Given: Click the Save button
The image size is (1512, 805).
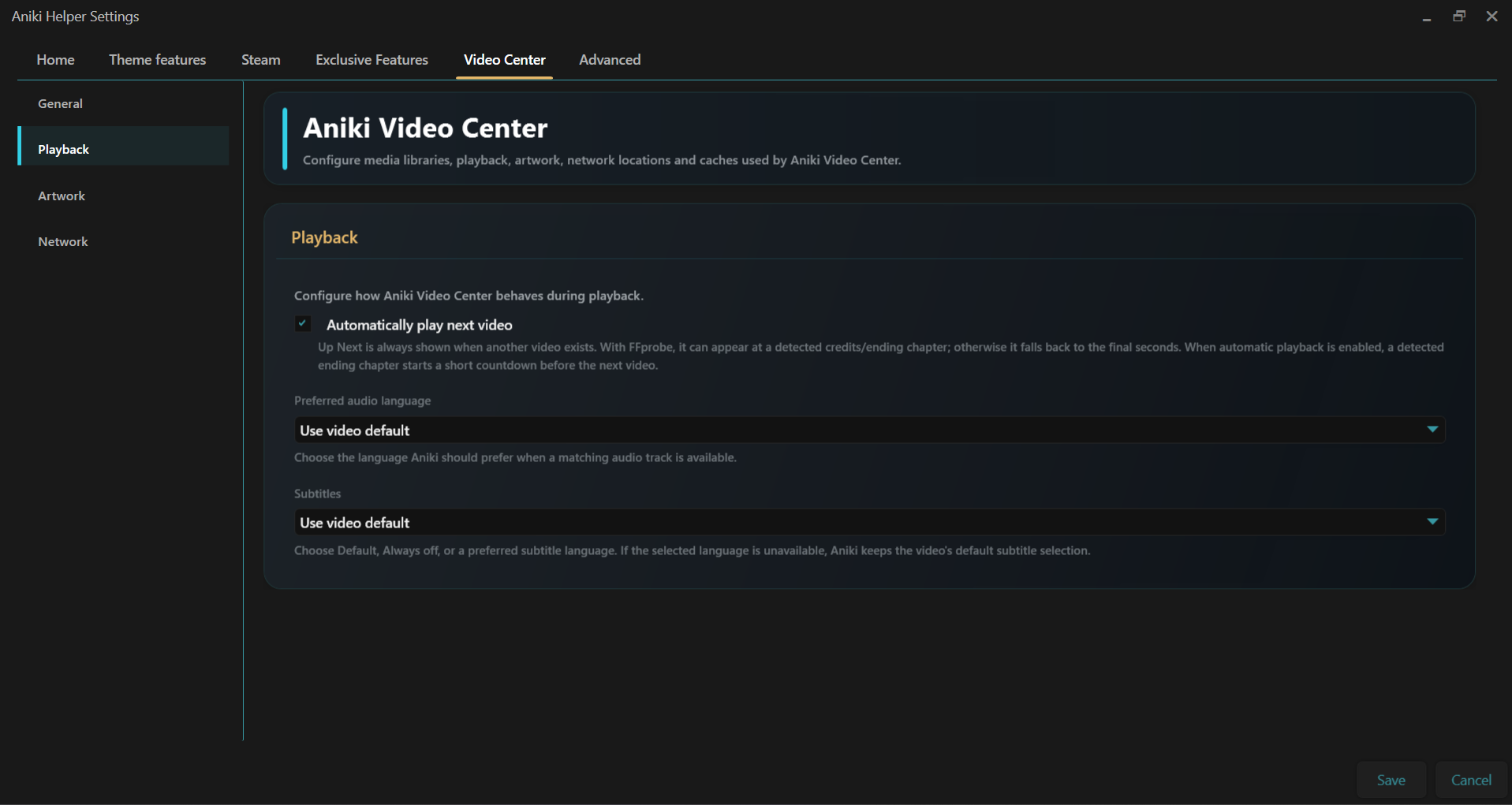Looking at the screenshot, I should click(1391, 780).
